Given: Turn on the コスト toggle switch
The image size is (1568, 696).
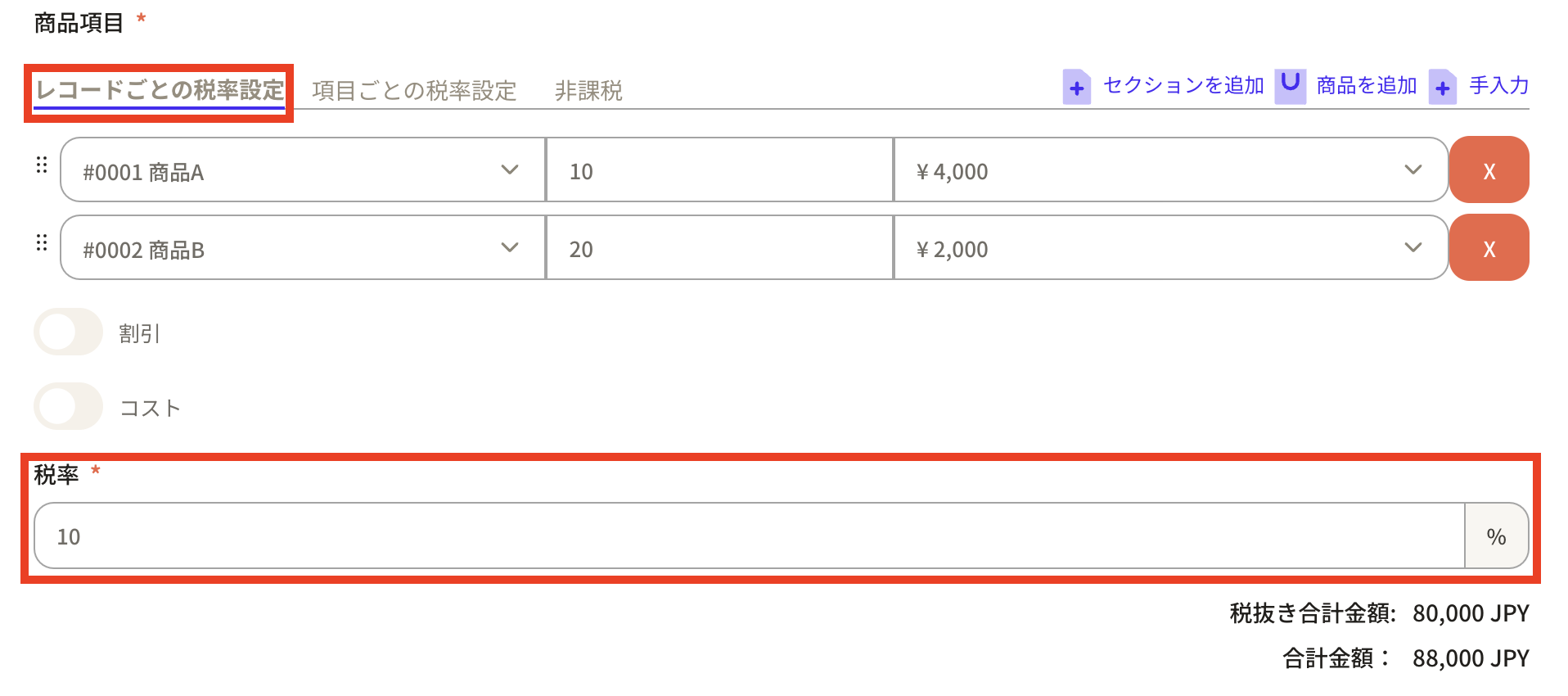Looking at the screenshot, I should (x=68, y=407).
